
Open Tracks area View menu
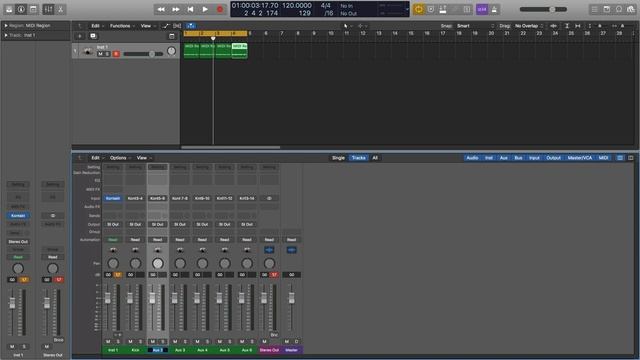tap(147, 26)
